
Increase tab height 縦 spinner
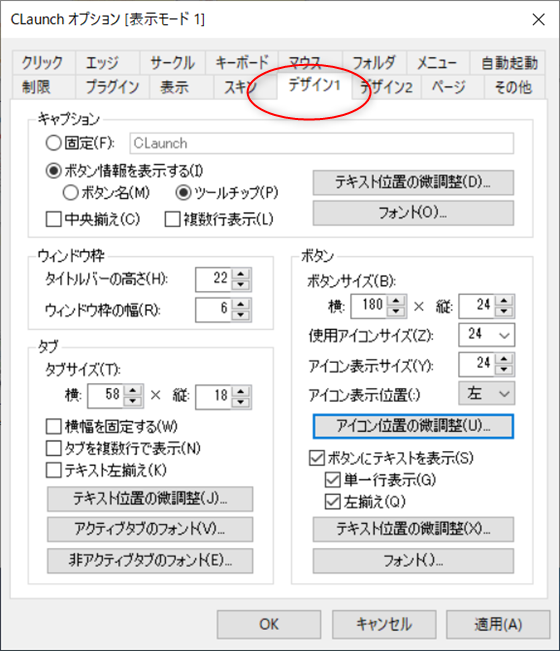(x=241, y=390)
